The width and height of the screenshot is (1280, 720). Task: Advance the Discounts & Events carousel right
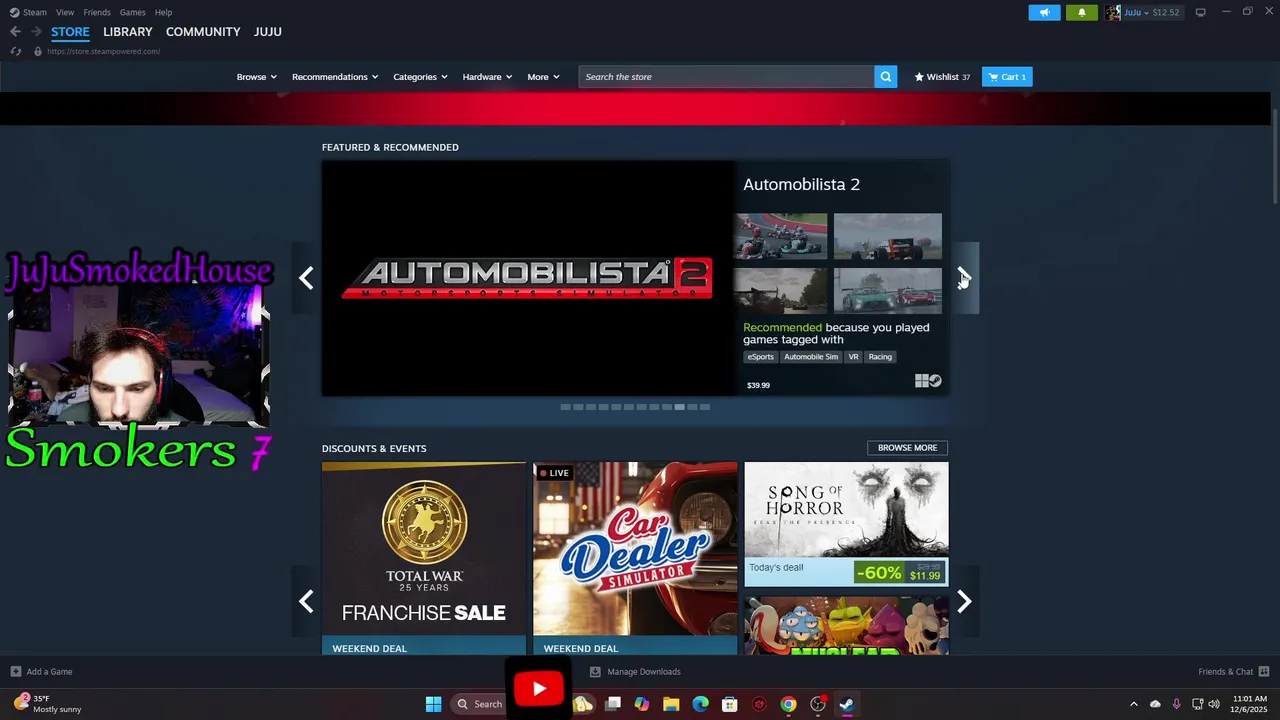tap(964, 601)
